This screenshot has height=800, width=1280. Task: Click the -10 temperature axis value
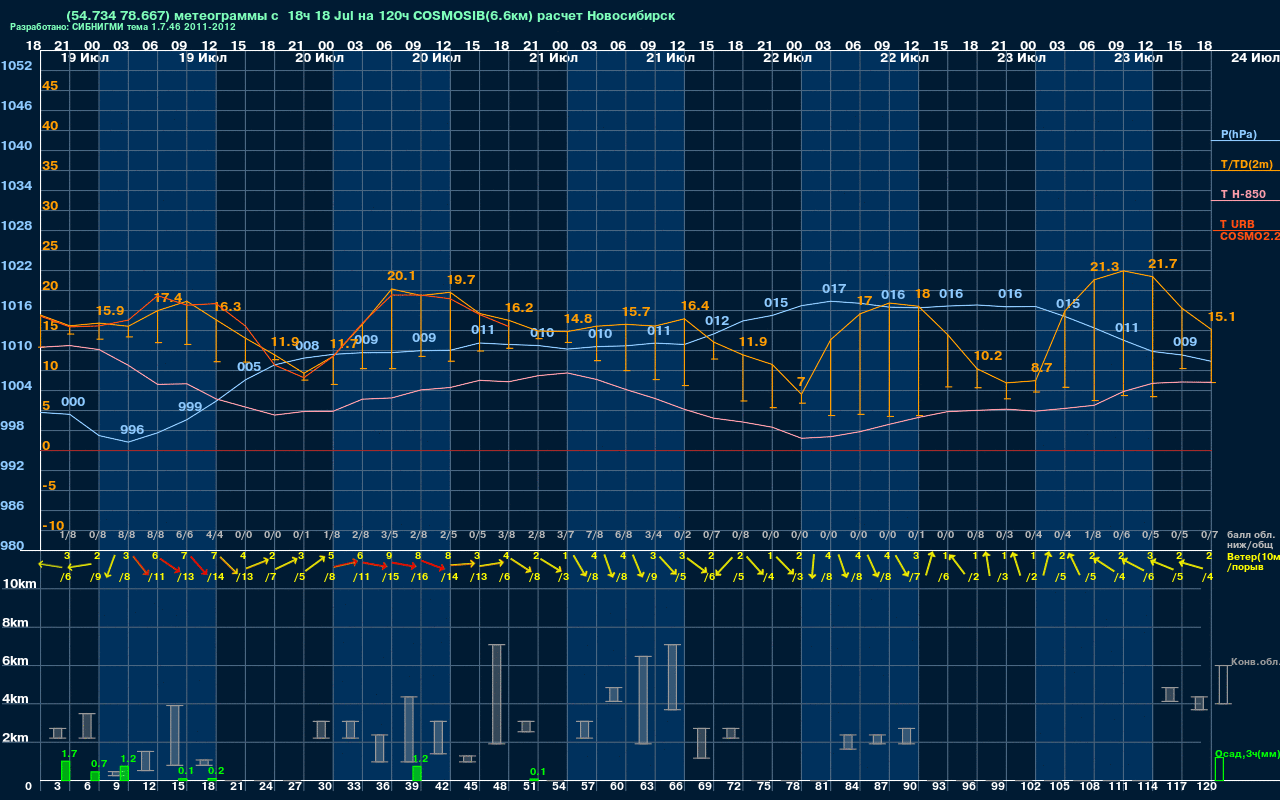[53, 526]
